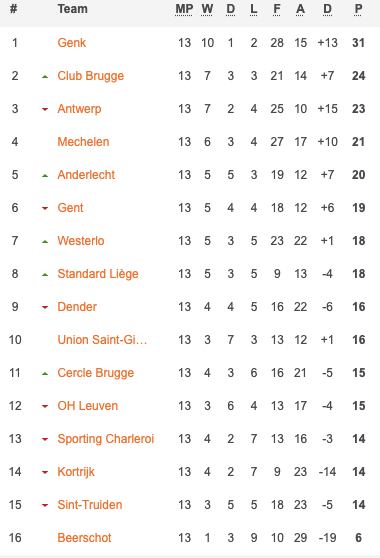The image size is (380, 558).
Task: Click green up arrow beside Club Brugge
Action: coord(45,77)
